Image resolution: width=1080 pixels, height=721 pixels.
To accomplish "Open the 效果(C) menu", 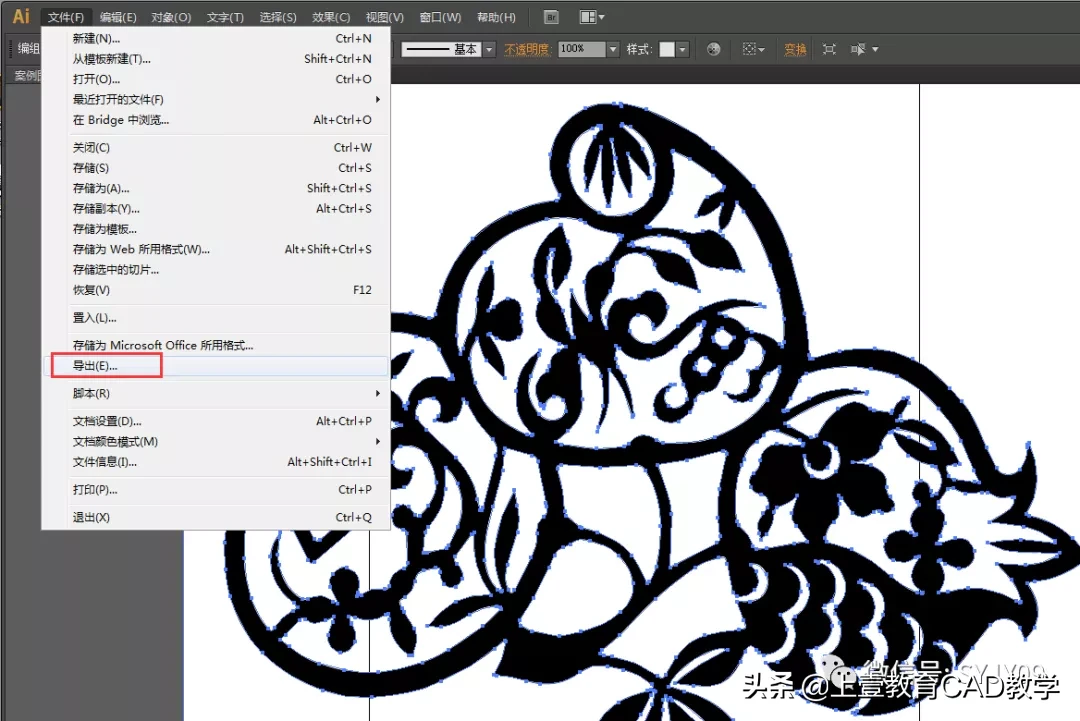I will tap(331, 17).
